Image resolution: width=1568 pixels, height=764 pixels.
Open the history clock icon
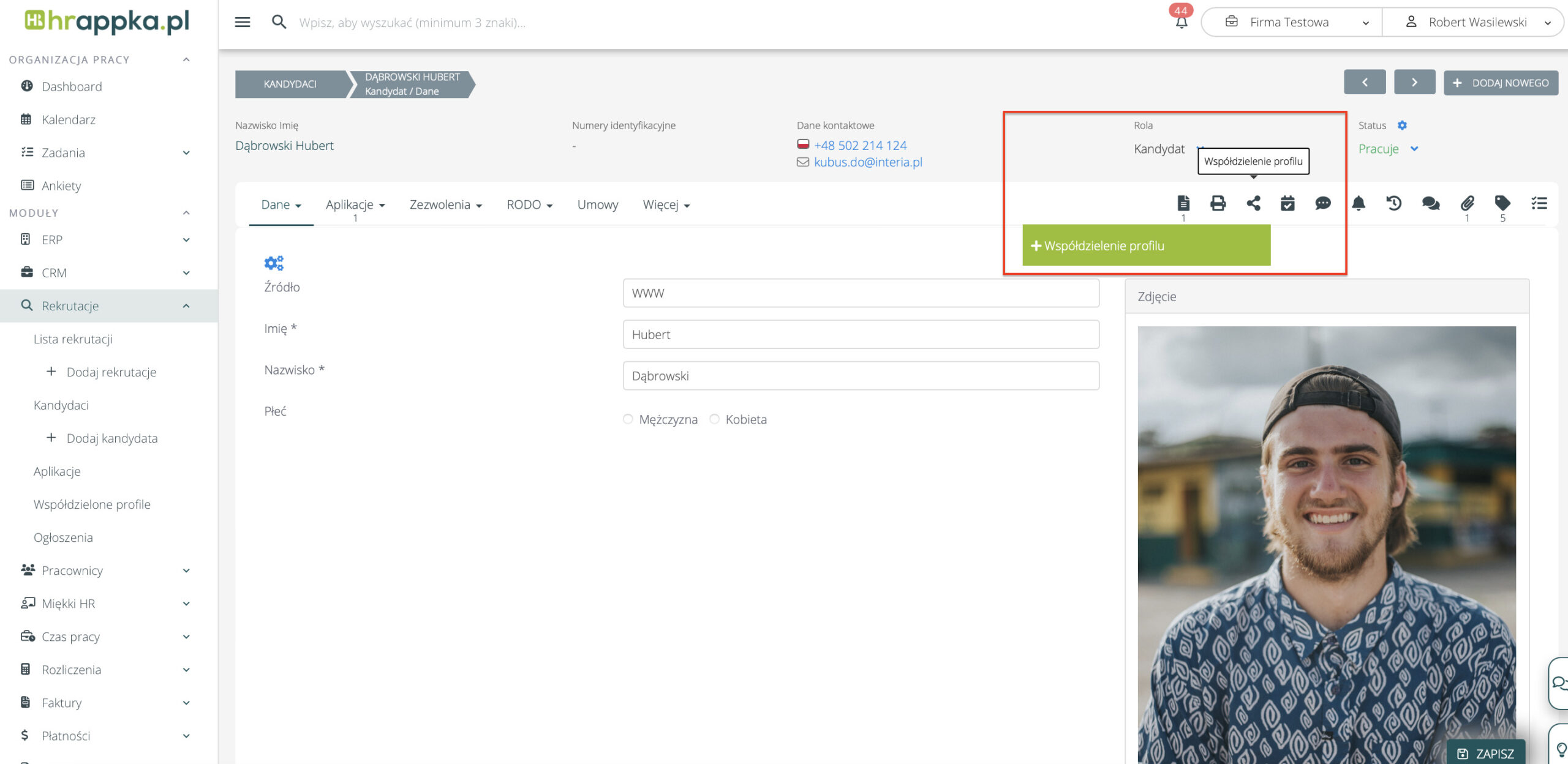pyautogui.click(x=1394, y=203)
